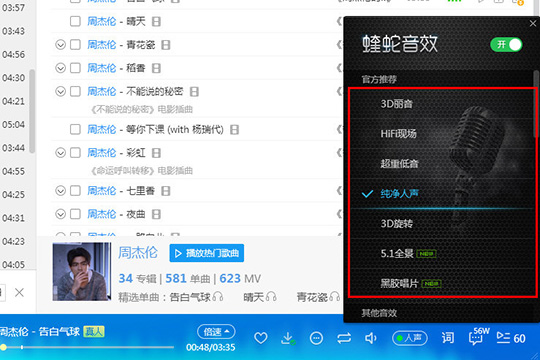This screenshot has height=360, width=540.
Task: Click headphone icon next to 告白气球
Action: [x=218, y=297]
